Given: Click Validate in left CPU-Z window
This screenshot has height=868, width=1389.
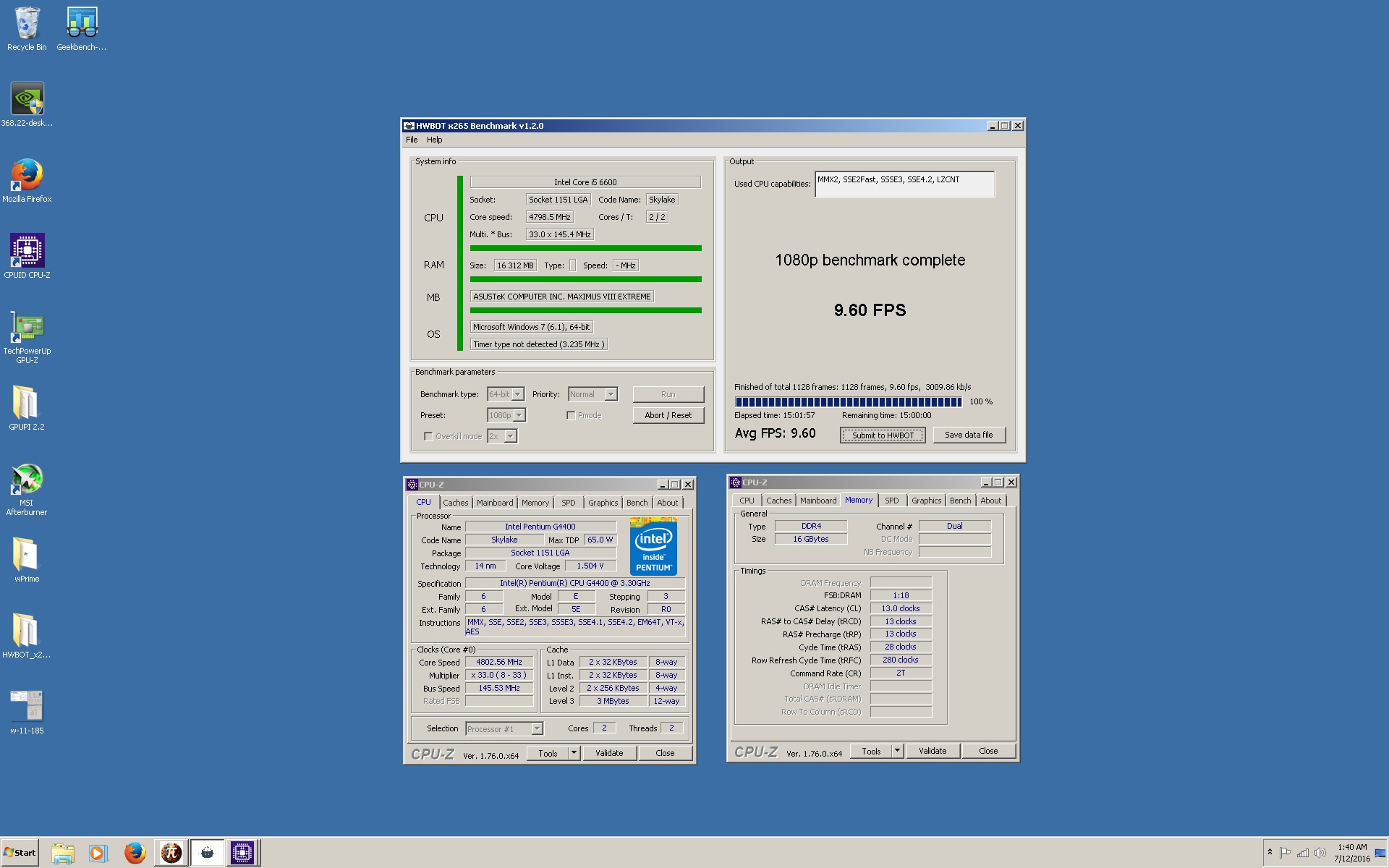Looking at the screenshot, I should pyautogui.click(x=609, y=753).
